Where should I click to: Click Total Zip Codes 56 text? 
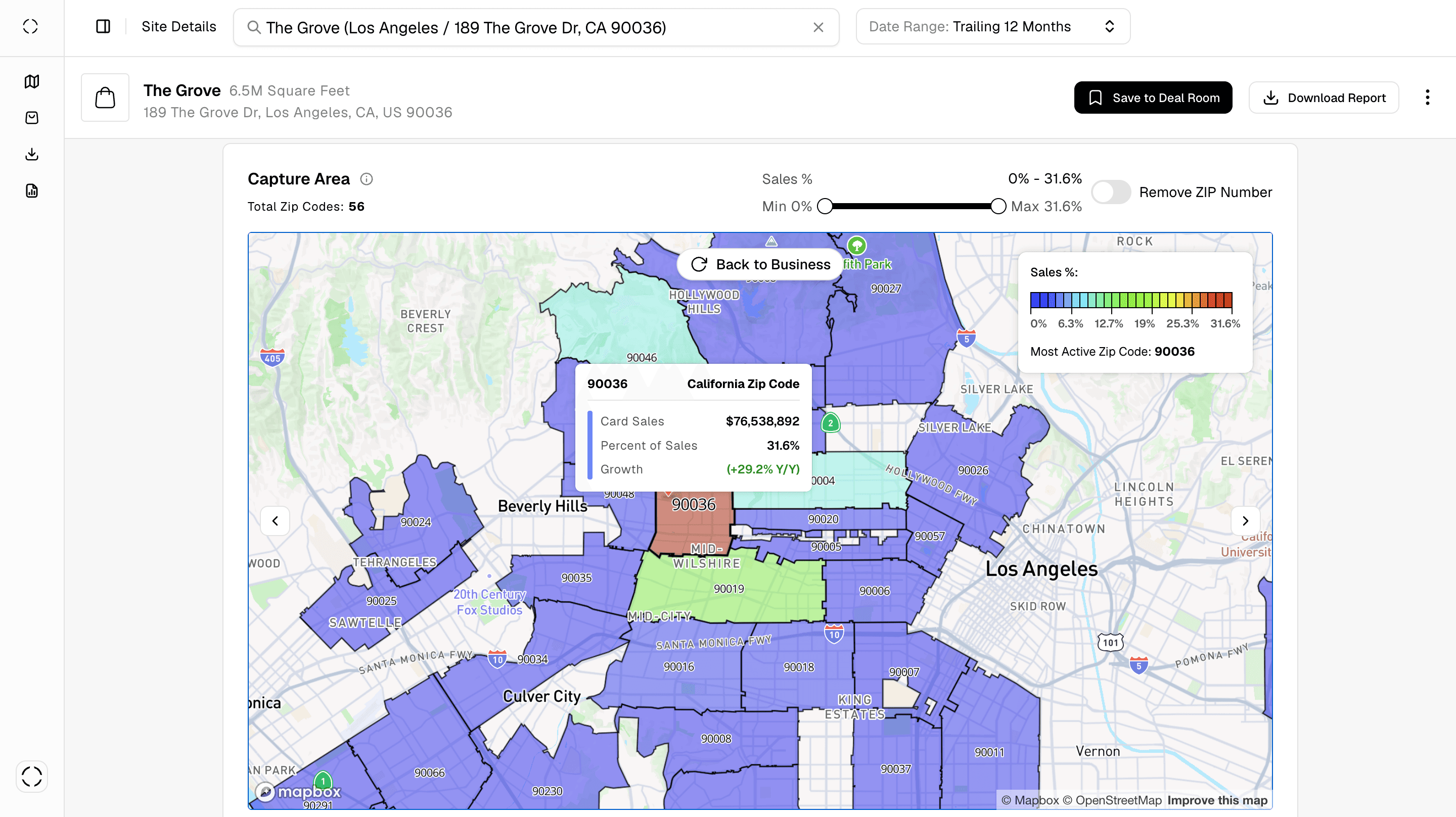point(306,206)
